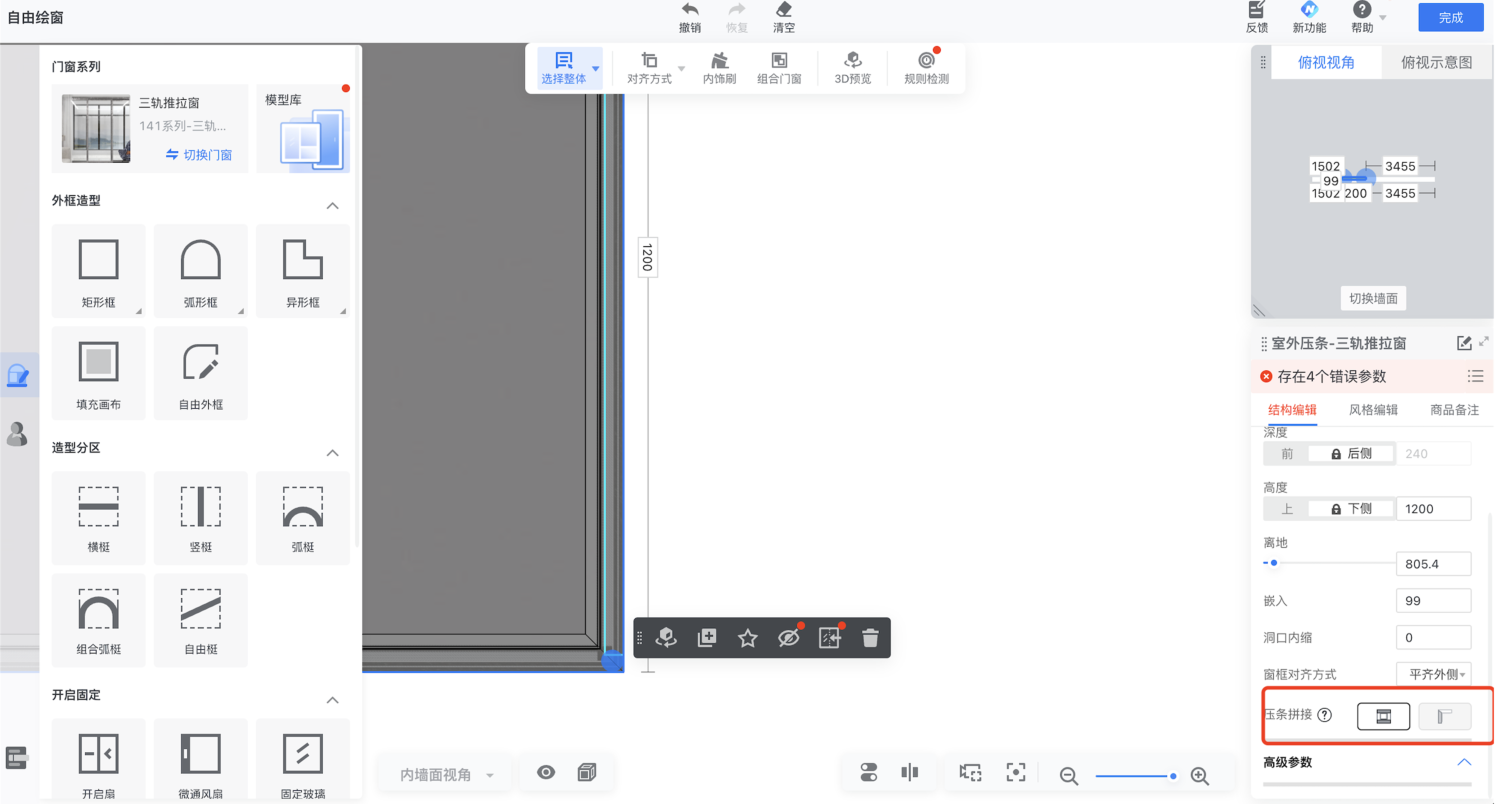Click the 完成 finish button

(x=1451, y=17)
